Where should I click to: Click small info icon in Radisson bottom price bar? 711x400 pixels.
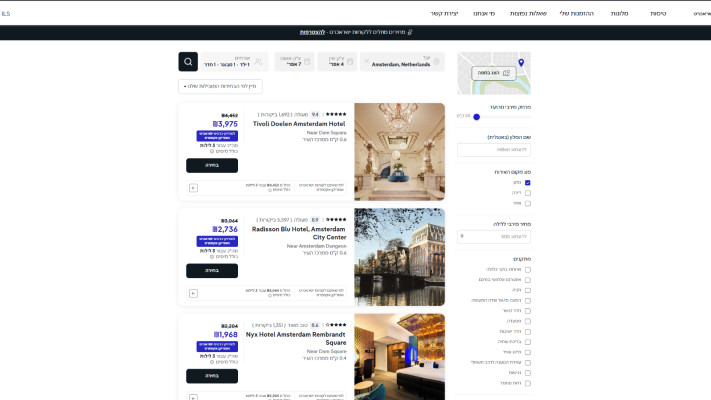point(270,295)
